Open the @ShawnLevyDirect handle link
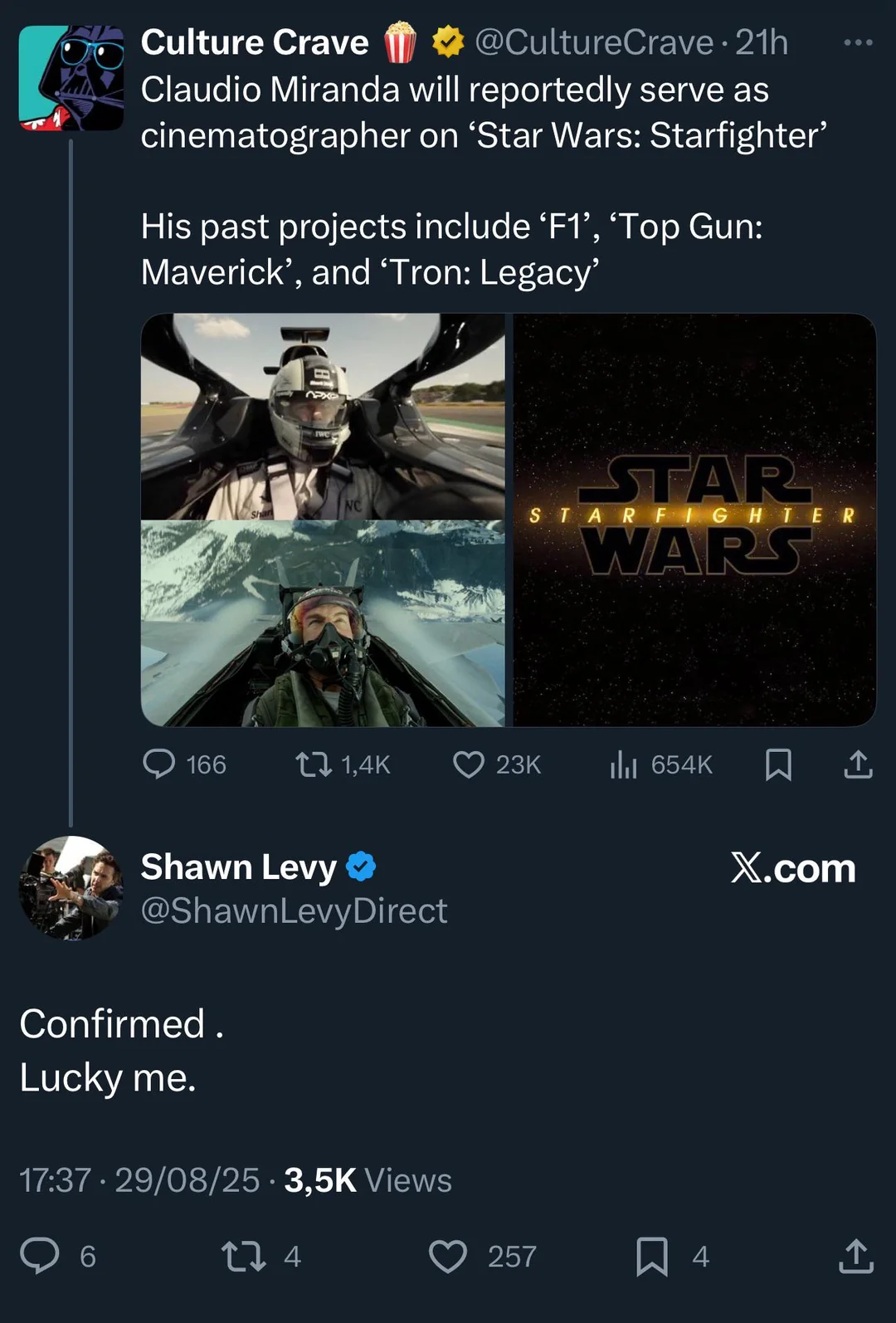 pos(294,910)
